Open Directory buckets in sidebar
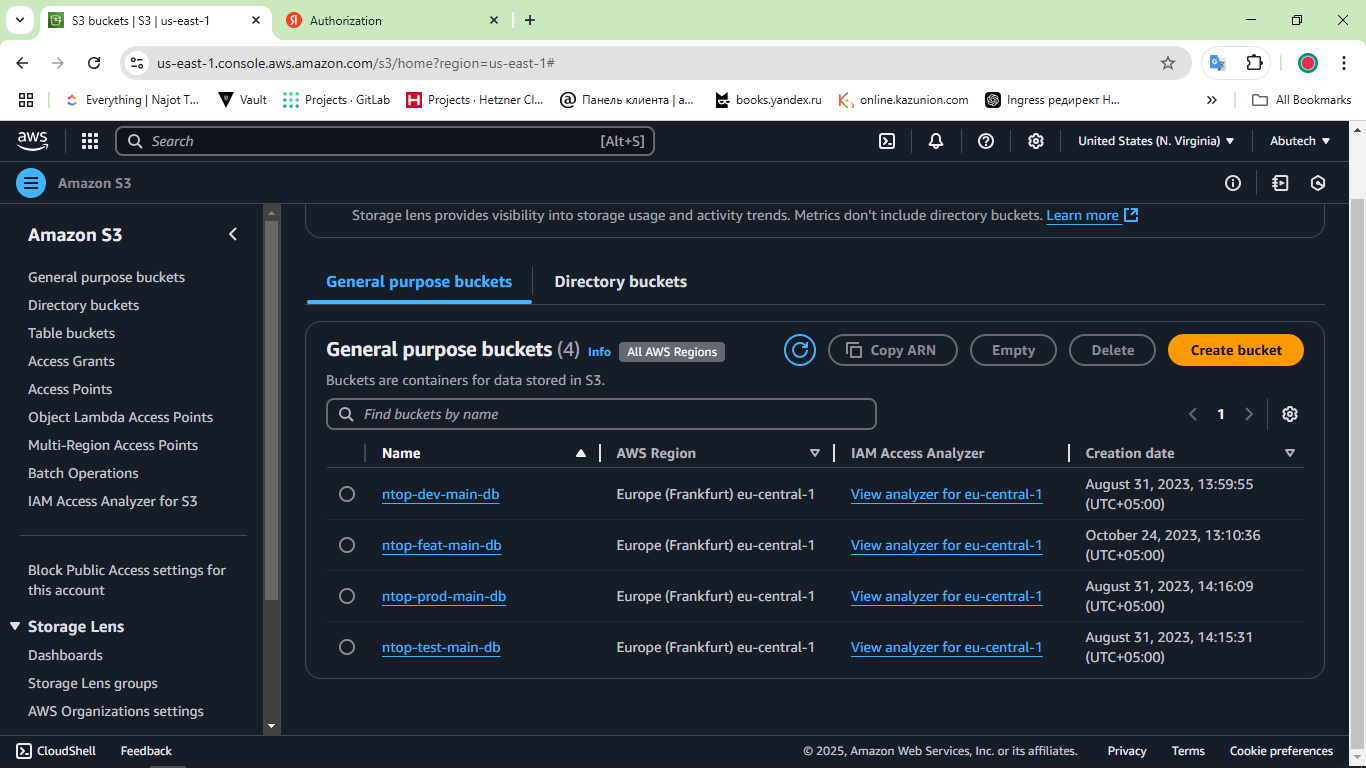The image size is (1366, 768). (84, 305)
